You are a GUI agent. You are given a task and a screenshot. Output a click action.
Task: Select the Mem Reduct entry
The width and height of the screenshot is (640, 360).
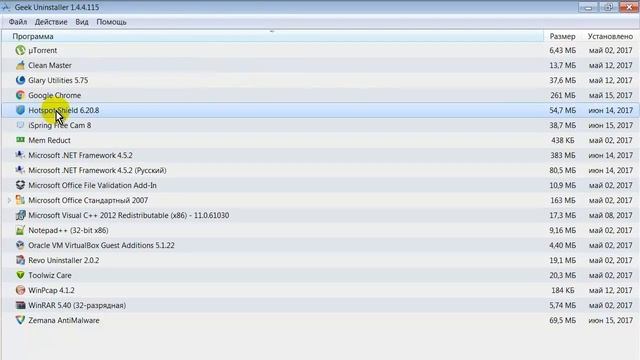click(49, 140)
